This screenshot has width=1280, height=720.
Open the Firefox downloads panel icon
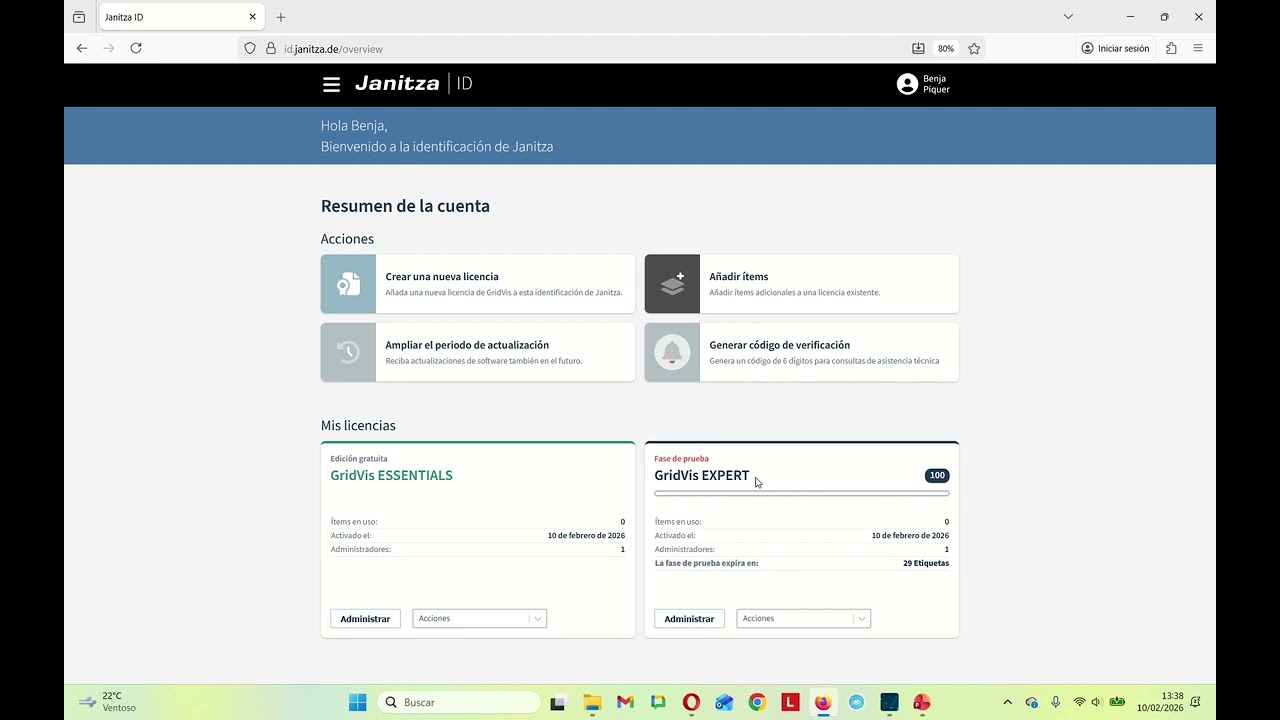pos(918,48)
